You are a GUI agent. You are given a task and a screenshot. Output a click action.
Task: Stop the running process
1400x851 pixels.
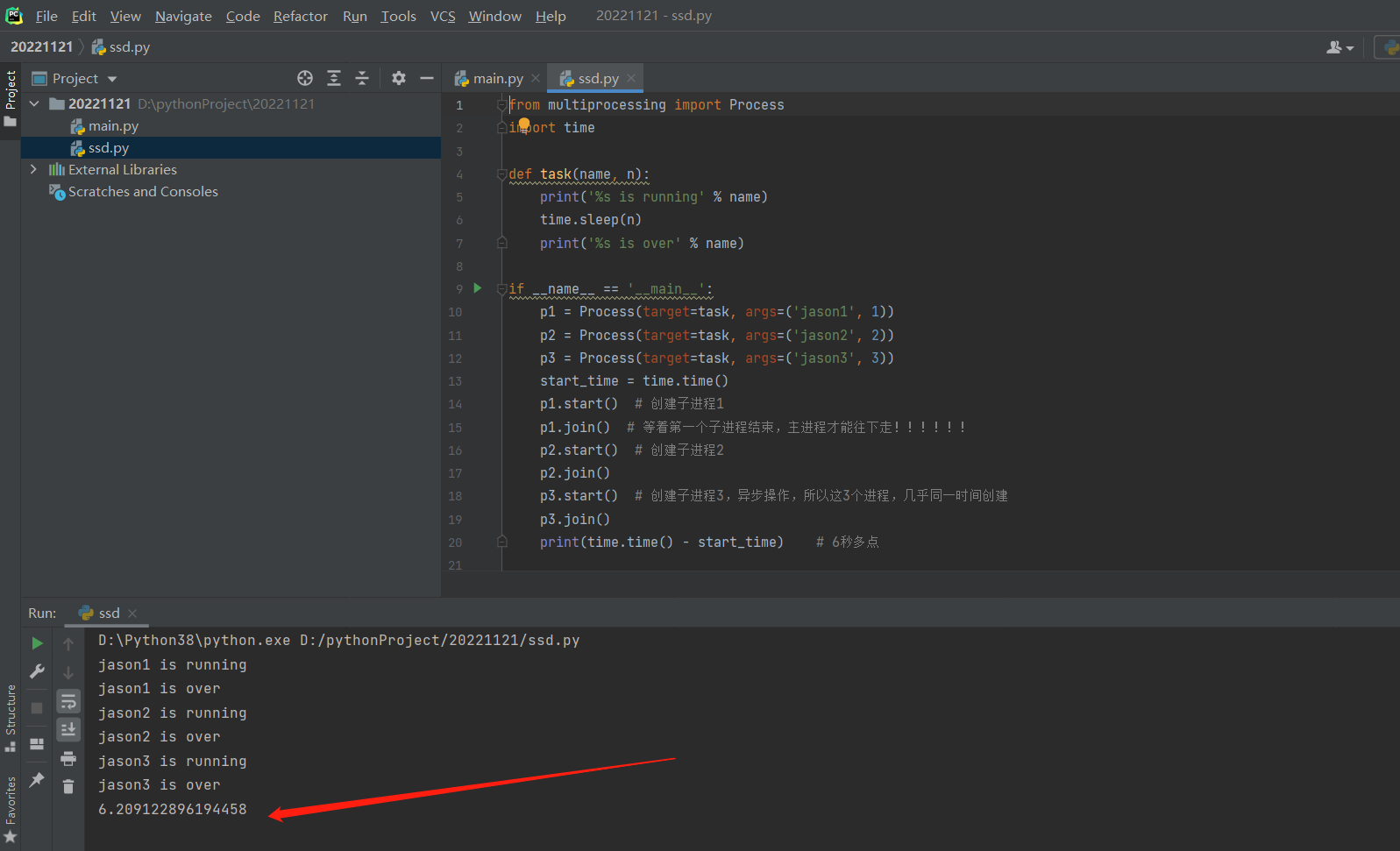pos(37,708)
